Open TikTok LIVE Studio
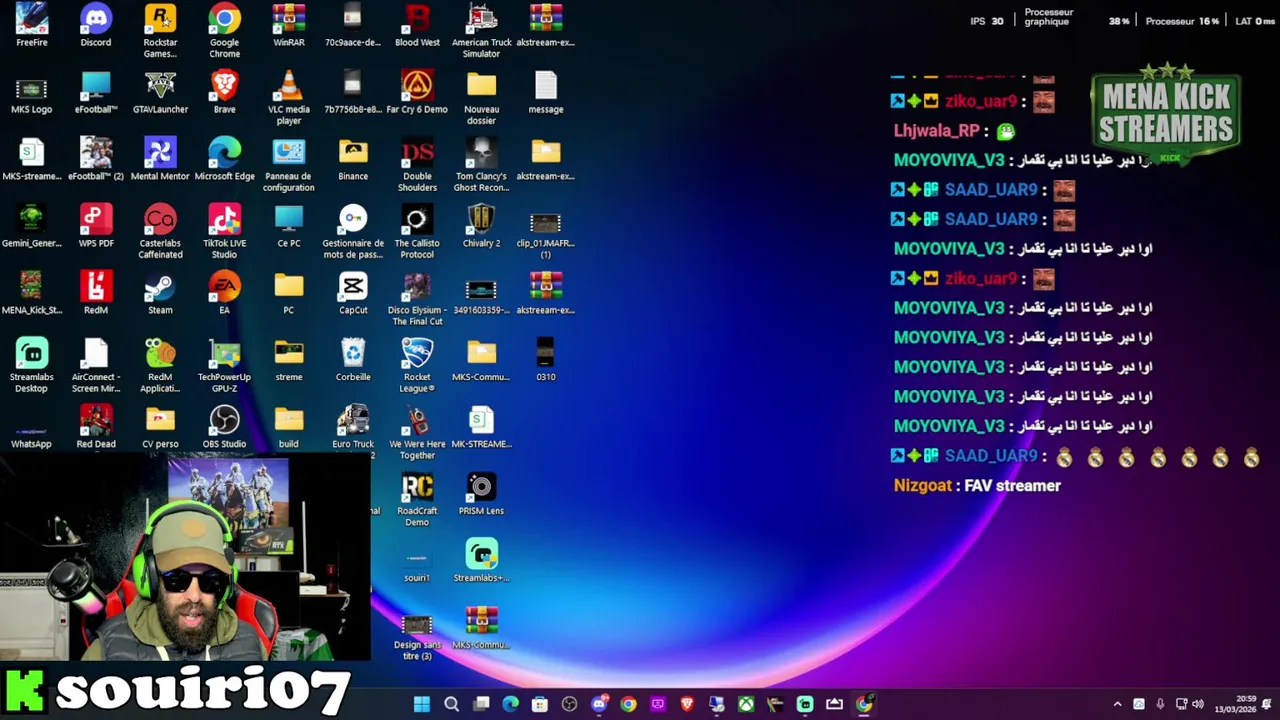This screenshot has height=720, width=1280. pyautogui.click(x=224, y=231)
